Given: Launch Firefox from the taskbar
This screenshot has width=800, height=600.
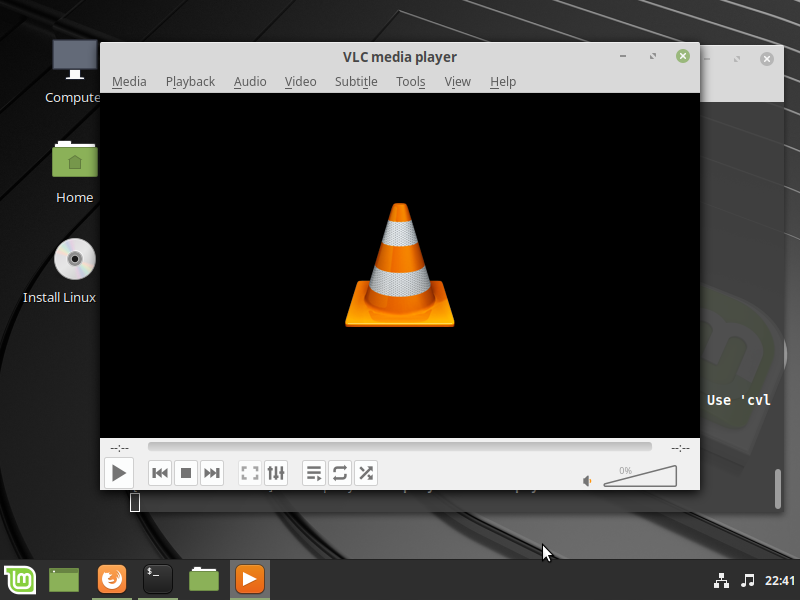Looking at the screenshot, I should point(112,580).
